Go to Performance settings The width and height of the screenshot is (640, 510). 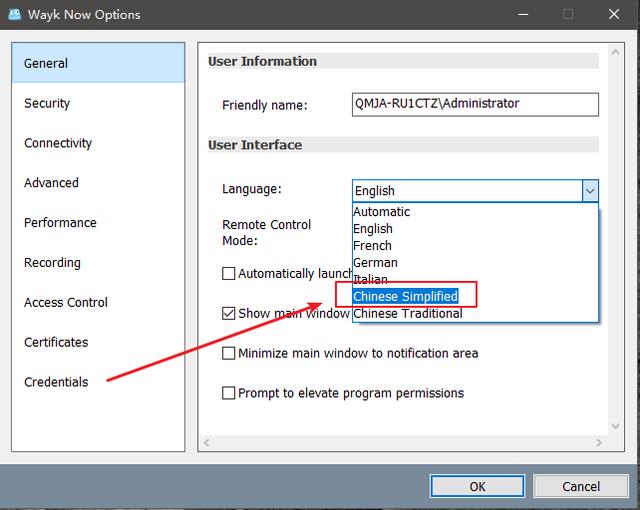point(98,223)
